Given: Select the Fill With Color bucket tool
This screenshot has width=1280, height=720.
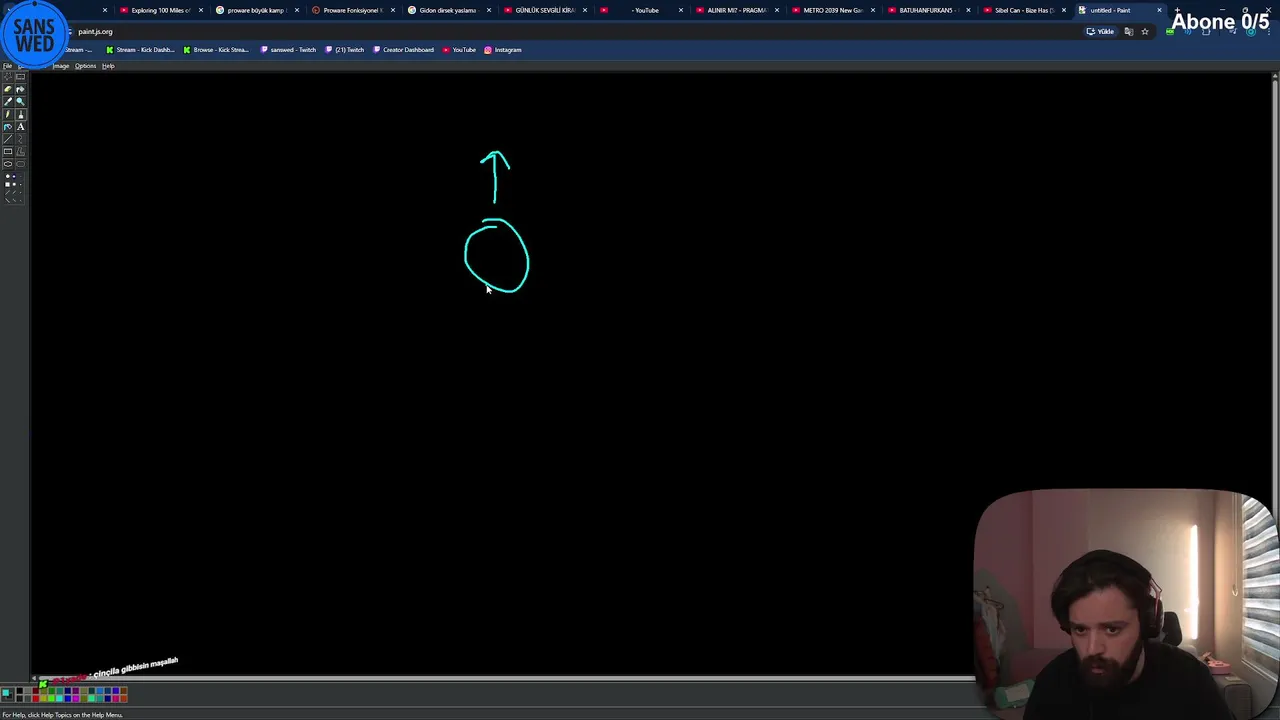Looking at the screenshot, I should click(20, 89).
